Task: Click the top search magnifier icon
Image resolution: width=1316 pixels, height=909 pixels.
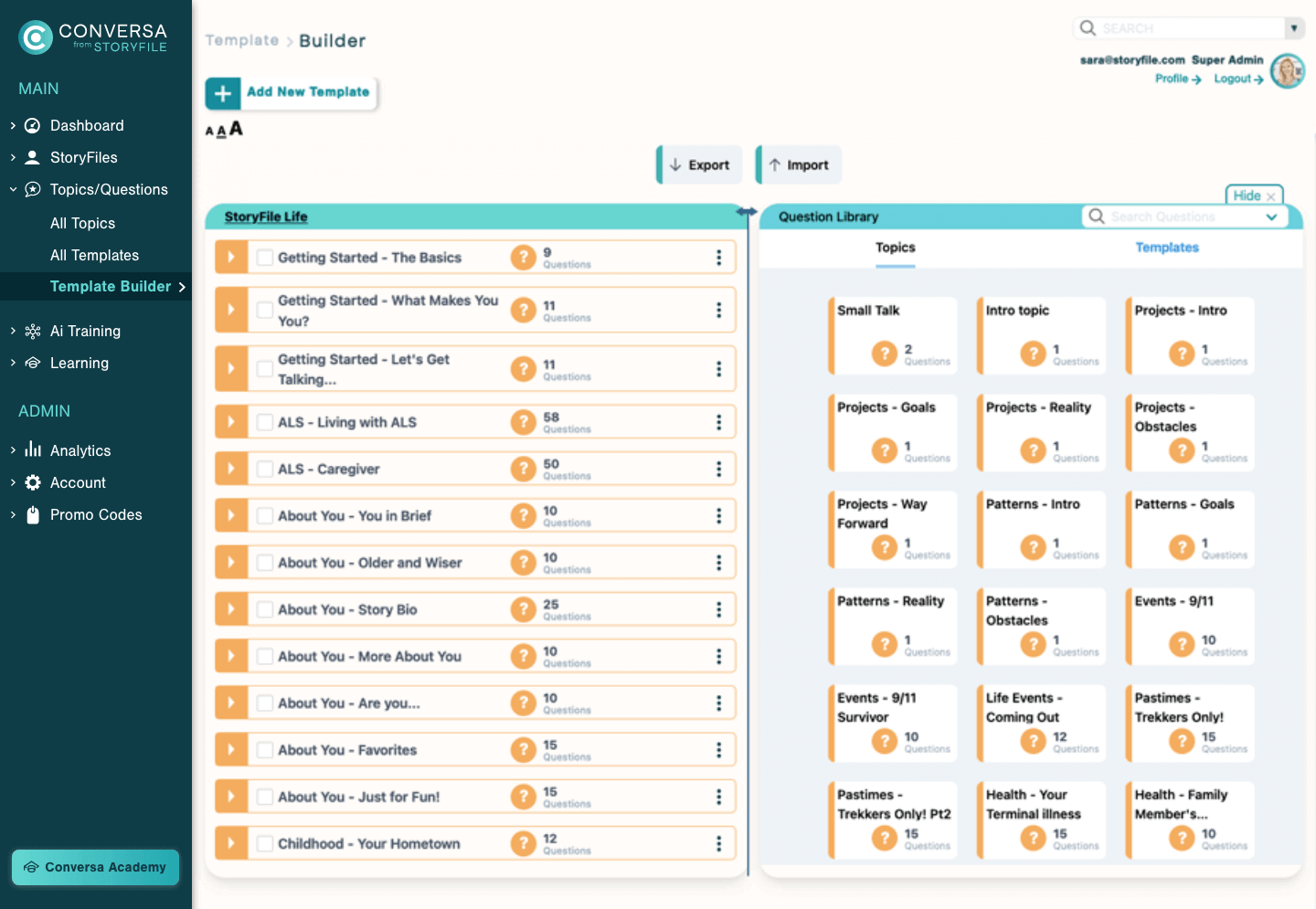Action: pyautogui.click(x=1088, y=28)
